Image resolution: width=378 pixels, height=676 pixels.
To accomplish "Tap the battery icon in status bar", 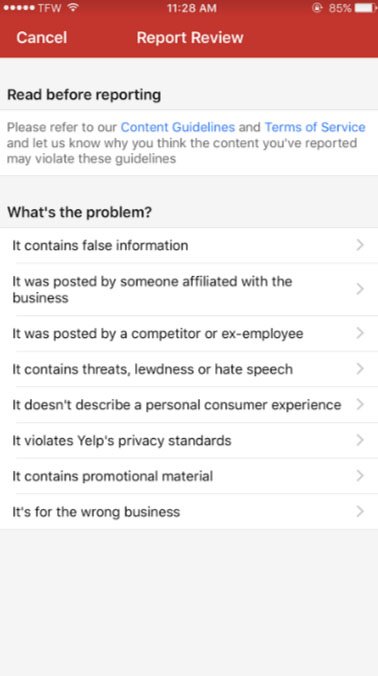I will (x=366, y=8).
